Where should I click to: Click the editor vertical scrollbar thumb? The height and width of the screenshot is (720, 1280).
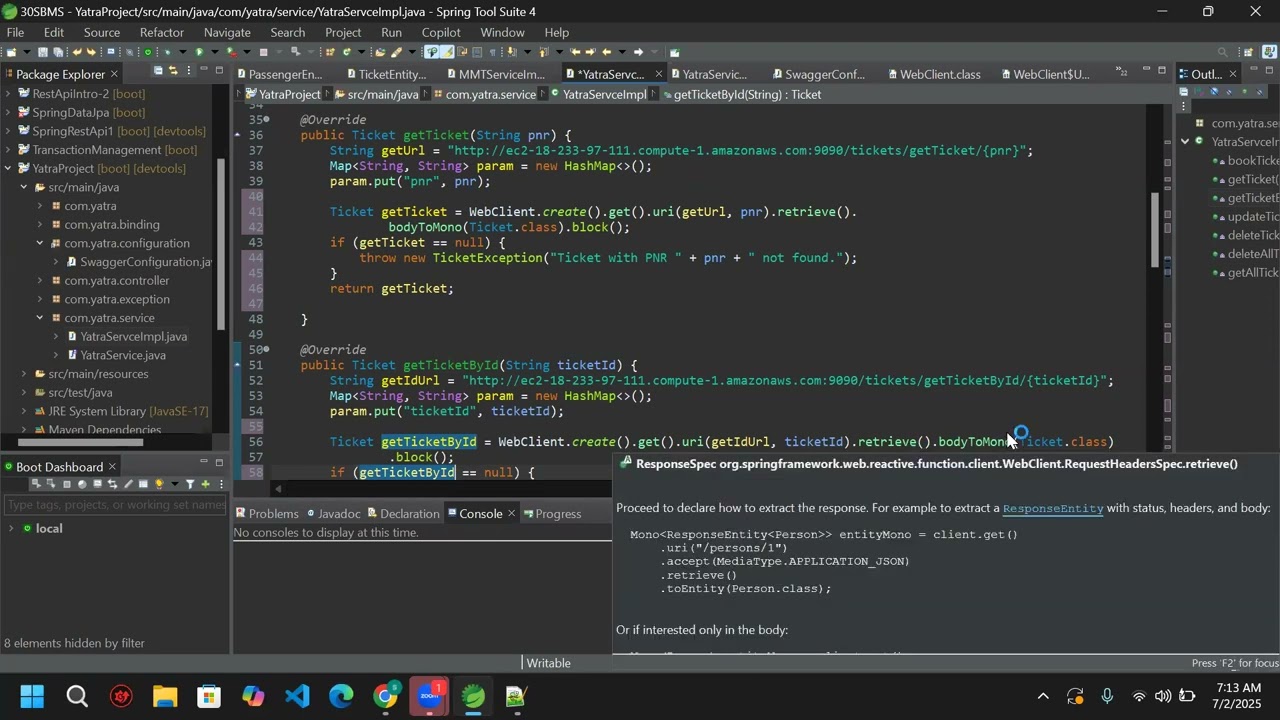tap(1155, 230)
